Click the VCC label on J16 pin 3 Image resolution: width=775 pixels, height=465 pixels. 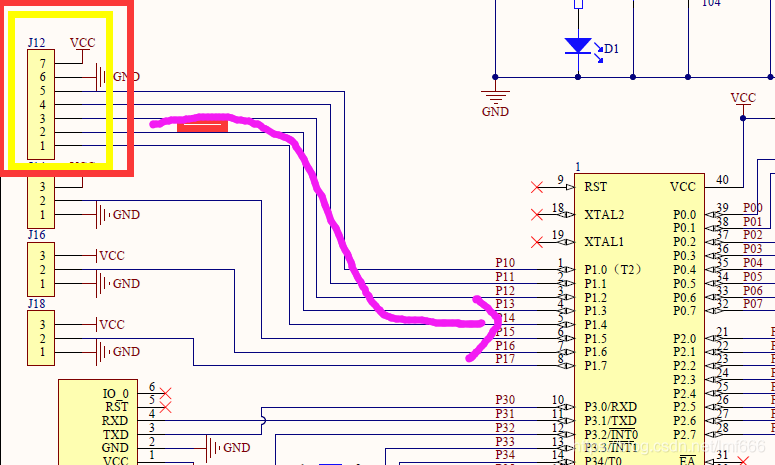(x=111, y=256)
